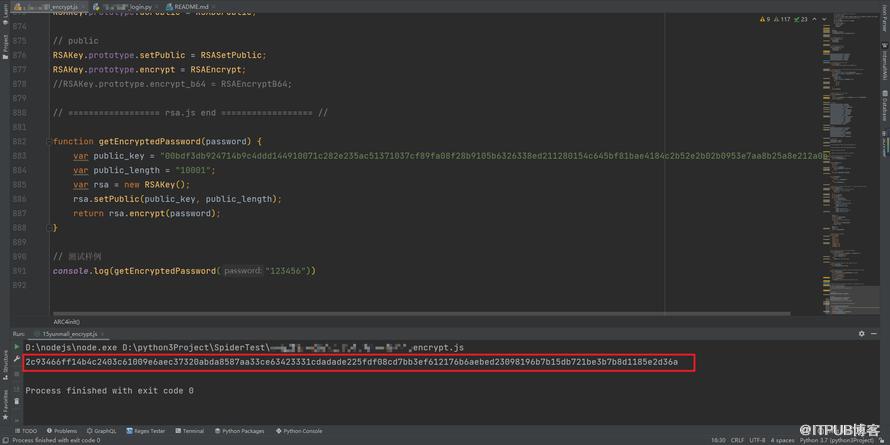The image size is (890, 445).
Task: Open the Database tool window
Action: tap(885, 105)
